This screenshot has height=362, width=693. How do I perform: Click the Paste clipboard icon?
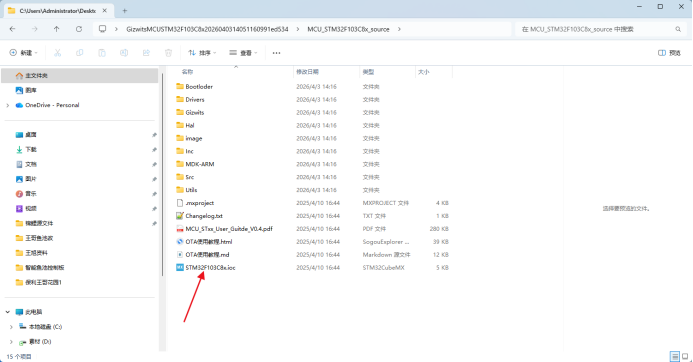point(102,53)
